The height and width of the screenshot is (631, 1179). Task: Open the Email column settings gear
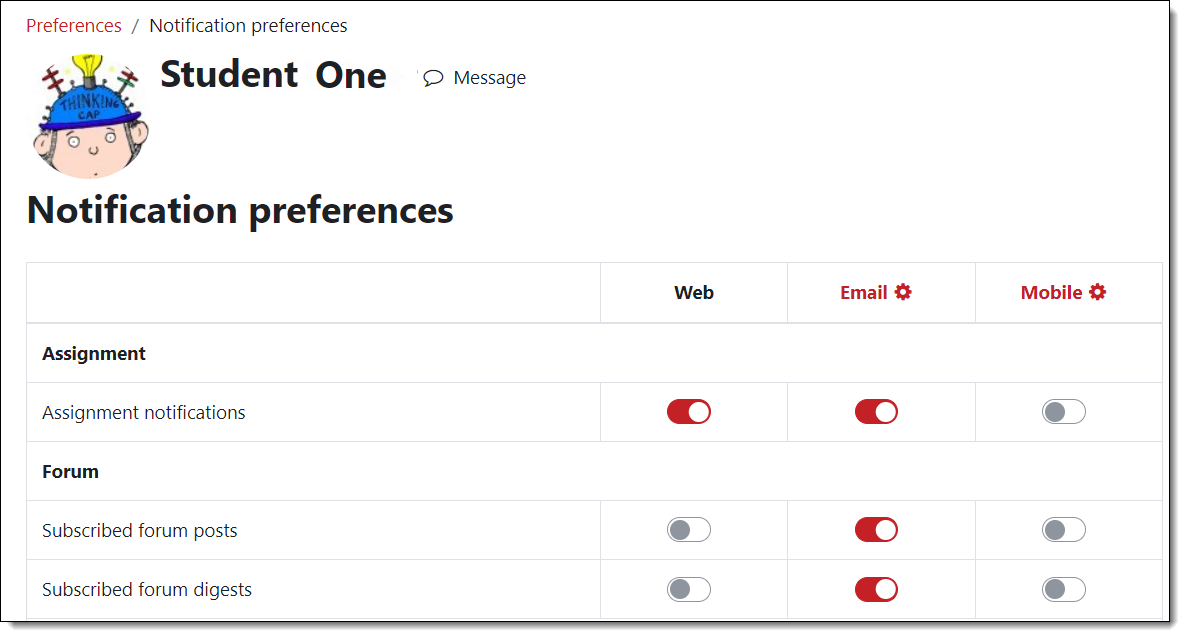[906, 292]
